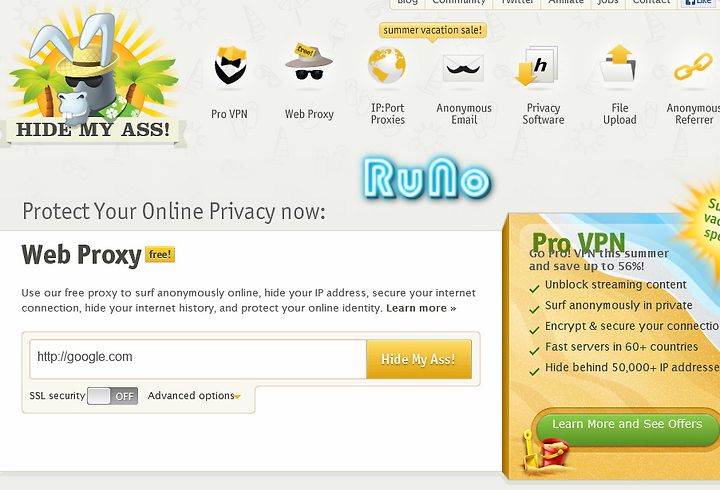Click the URL input field with http://google.com
720x490 pixels.
(198, 359)
